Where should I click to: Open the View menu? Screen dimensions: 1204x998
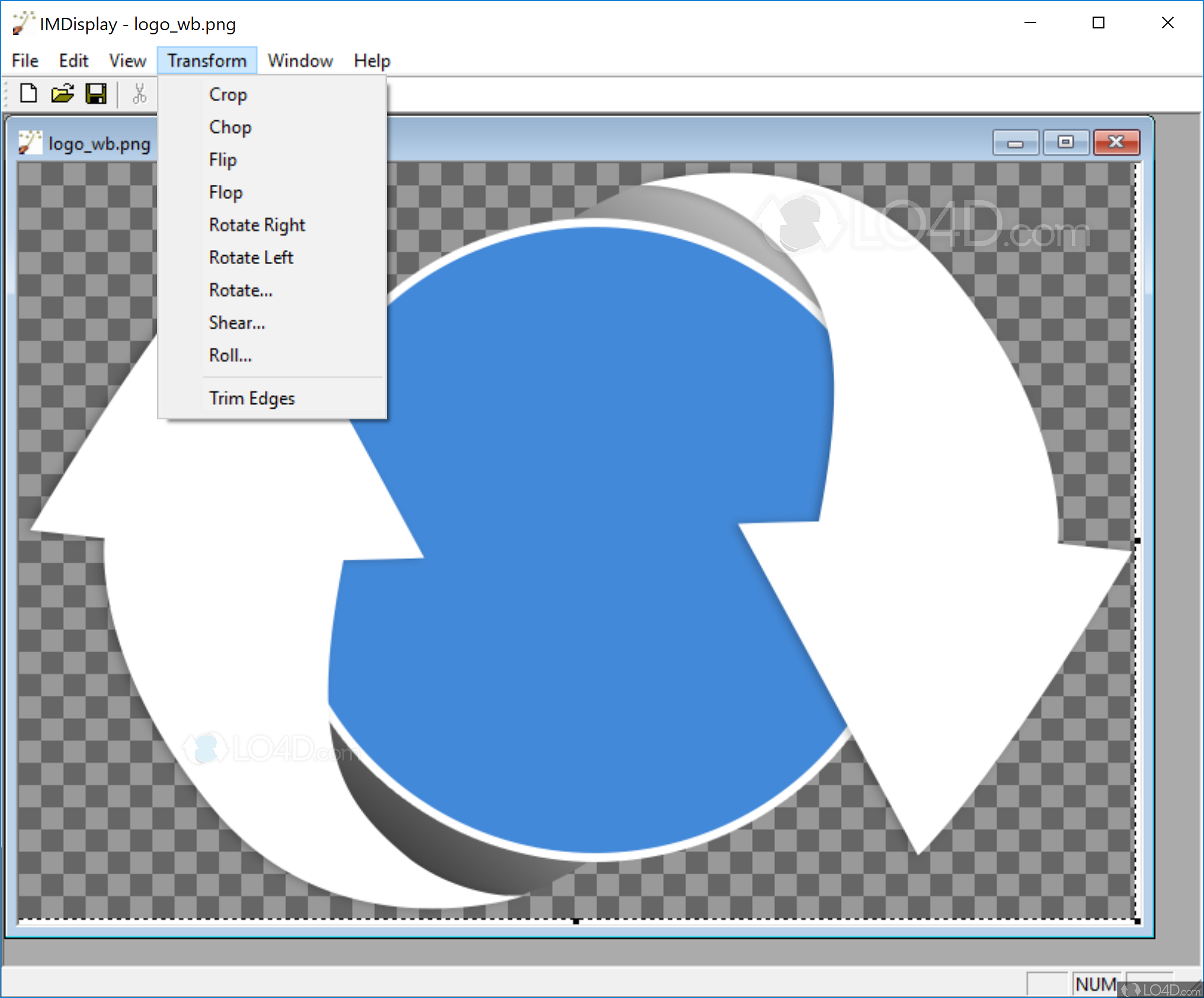[x=127, y=60]
